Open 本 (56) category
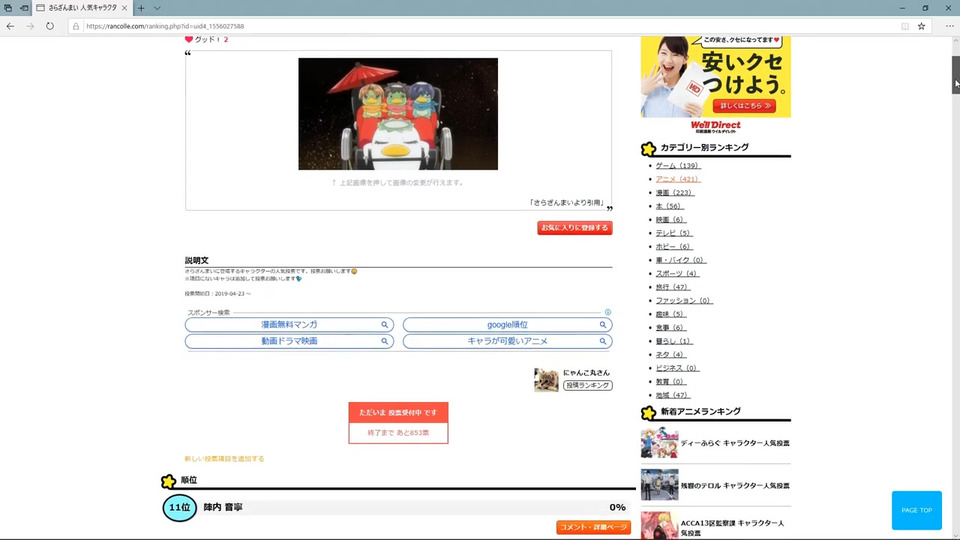Image resolution: width=960 pixels, height=540 pixels. pyautogui.click(x=669, y=206)
